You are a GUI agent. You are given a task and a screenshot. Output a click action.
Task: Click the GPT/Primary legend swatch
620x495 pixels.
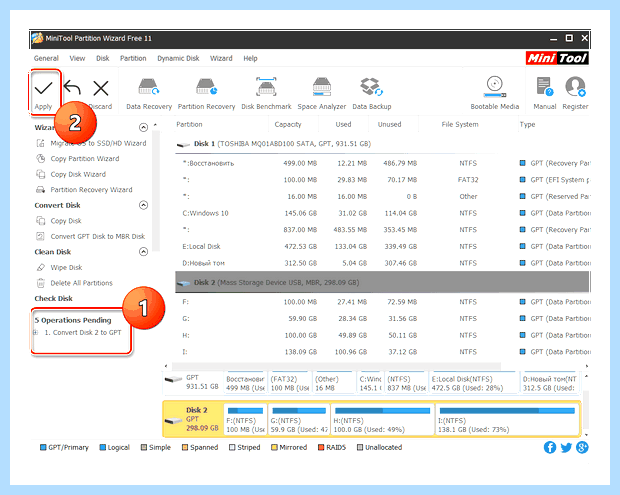point(43,448)
